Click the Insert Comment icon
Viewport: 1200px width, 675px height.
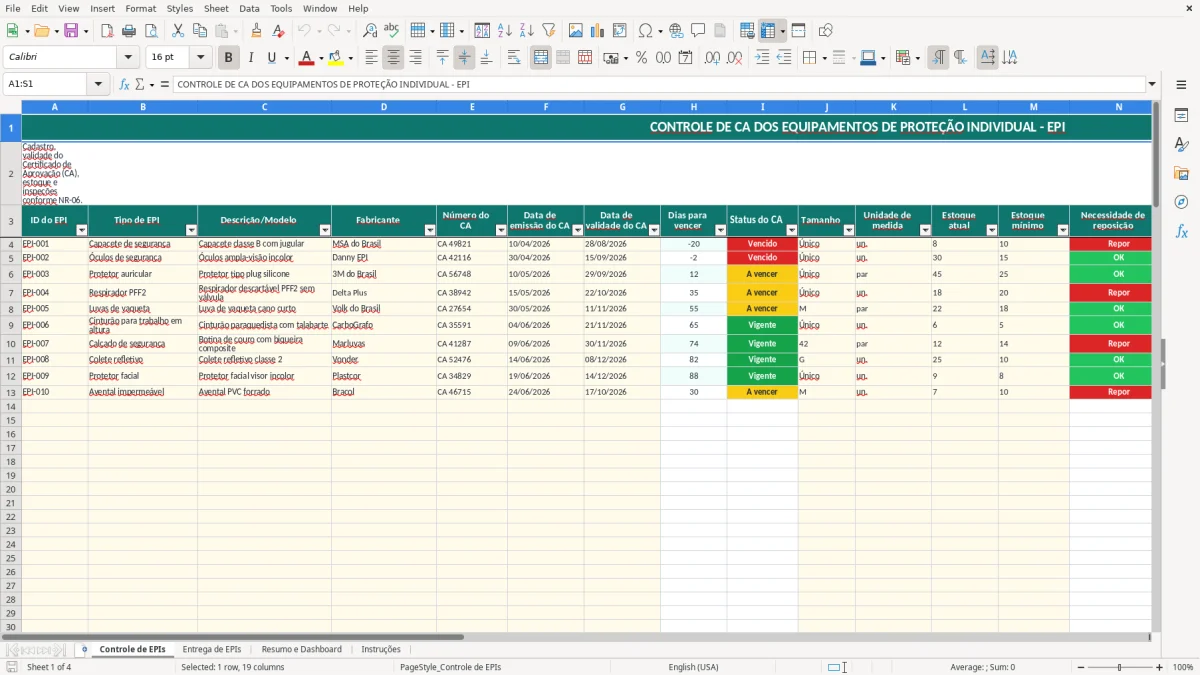click(x=698, y=31)
